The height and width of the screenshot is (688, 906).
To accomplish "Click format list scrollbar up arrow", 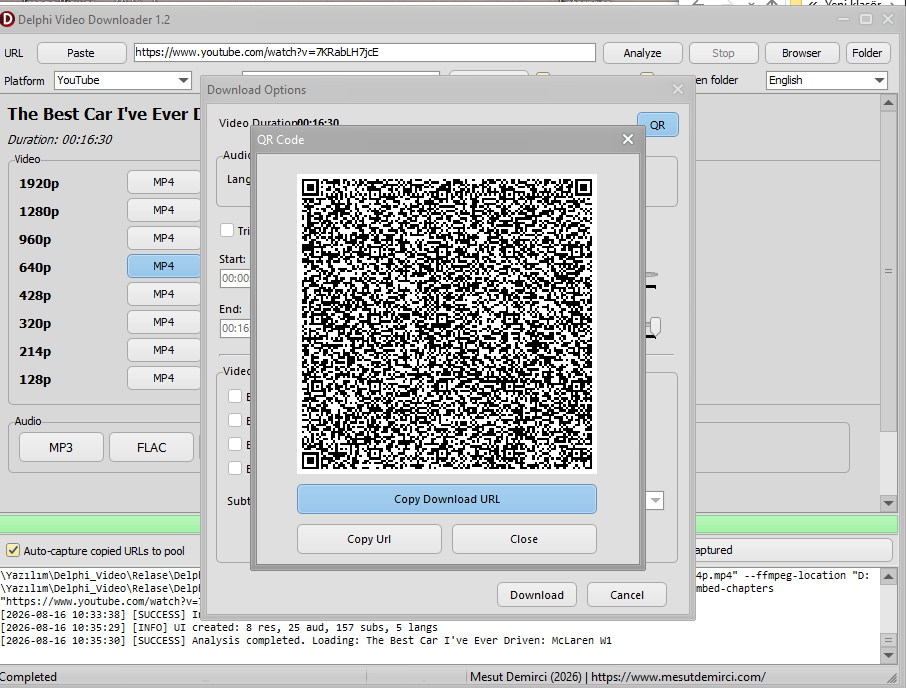I will click(x=889, y=103).
